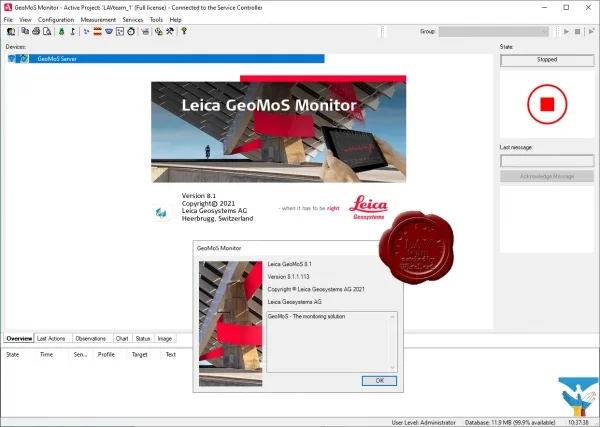
Task: Click the stop button next to Group
Action: (x=577, y=31)
